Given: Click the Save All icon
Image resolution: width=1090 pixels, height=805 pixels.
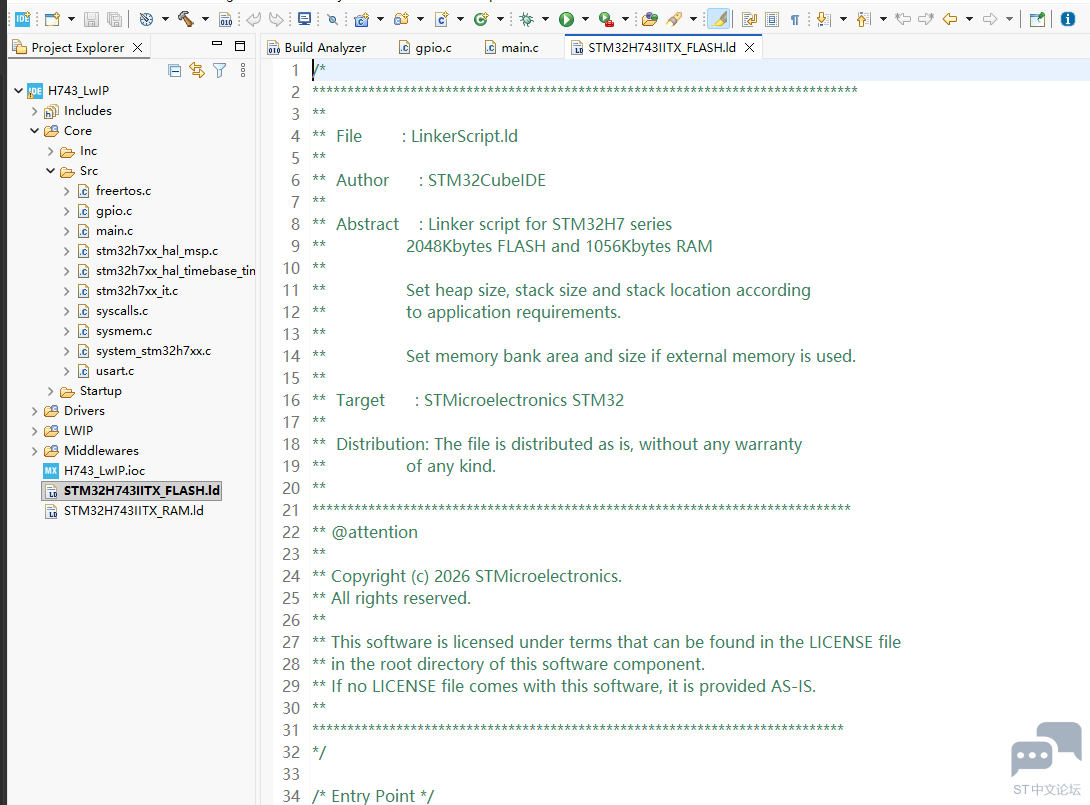Looking at the screenshot, I should (115, 19).
